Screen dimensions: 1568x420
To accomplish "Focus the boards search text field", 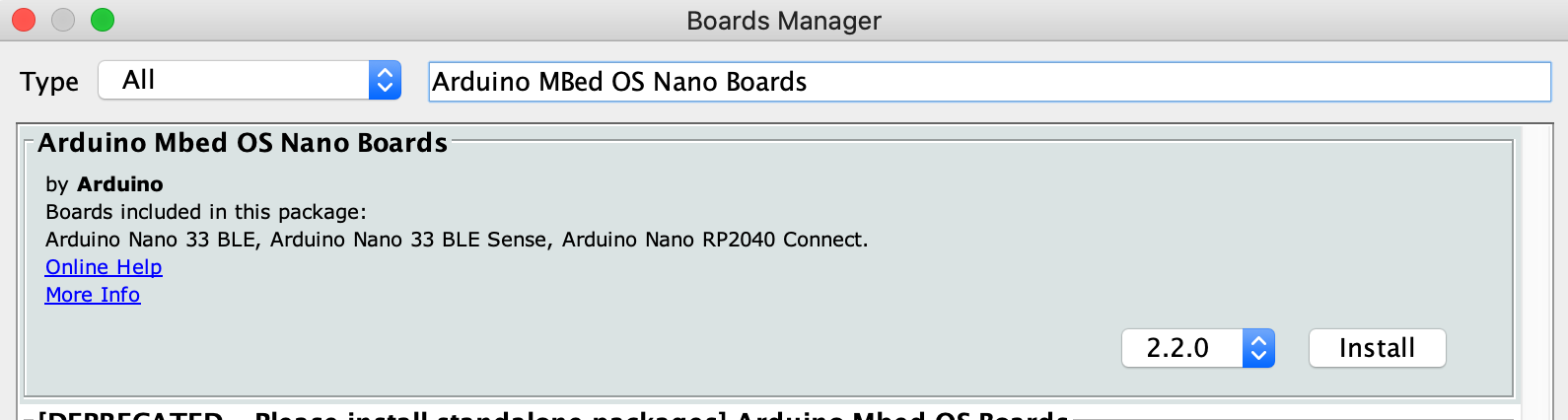I will coord(989,82).
